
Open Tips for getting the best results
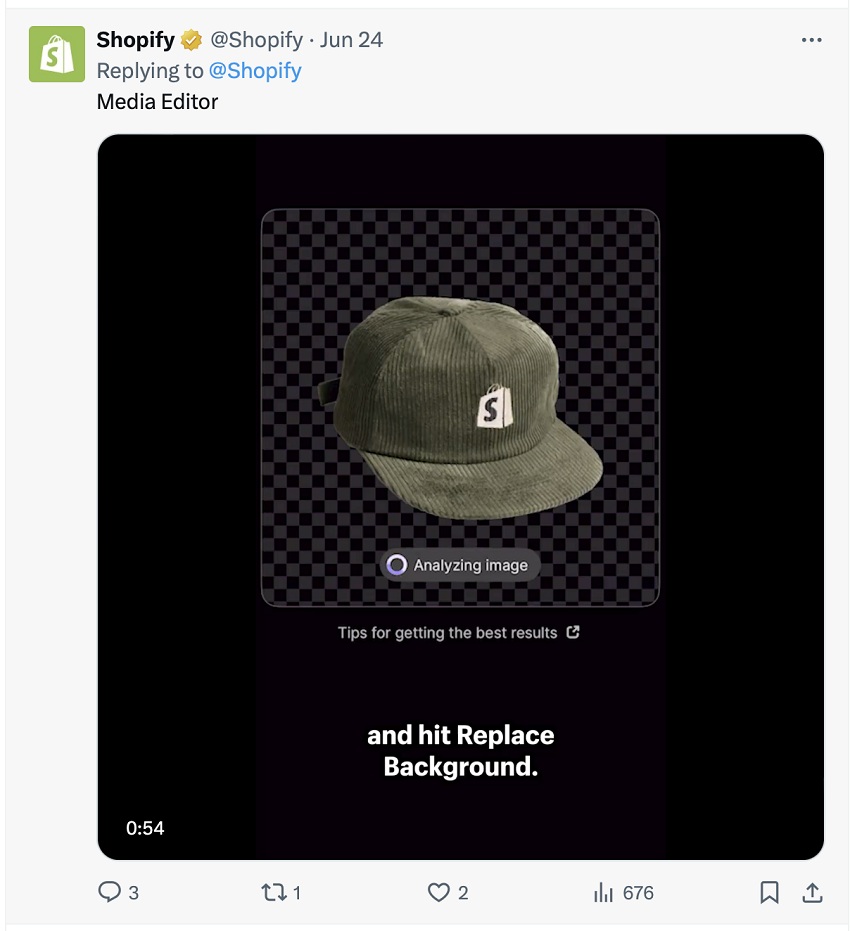(x=447, y=633)
